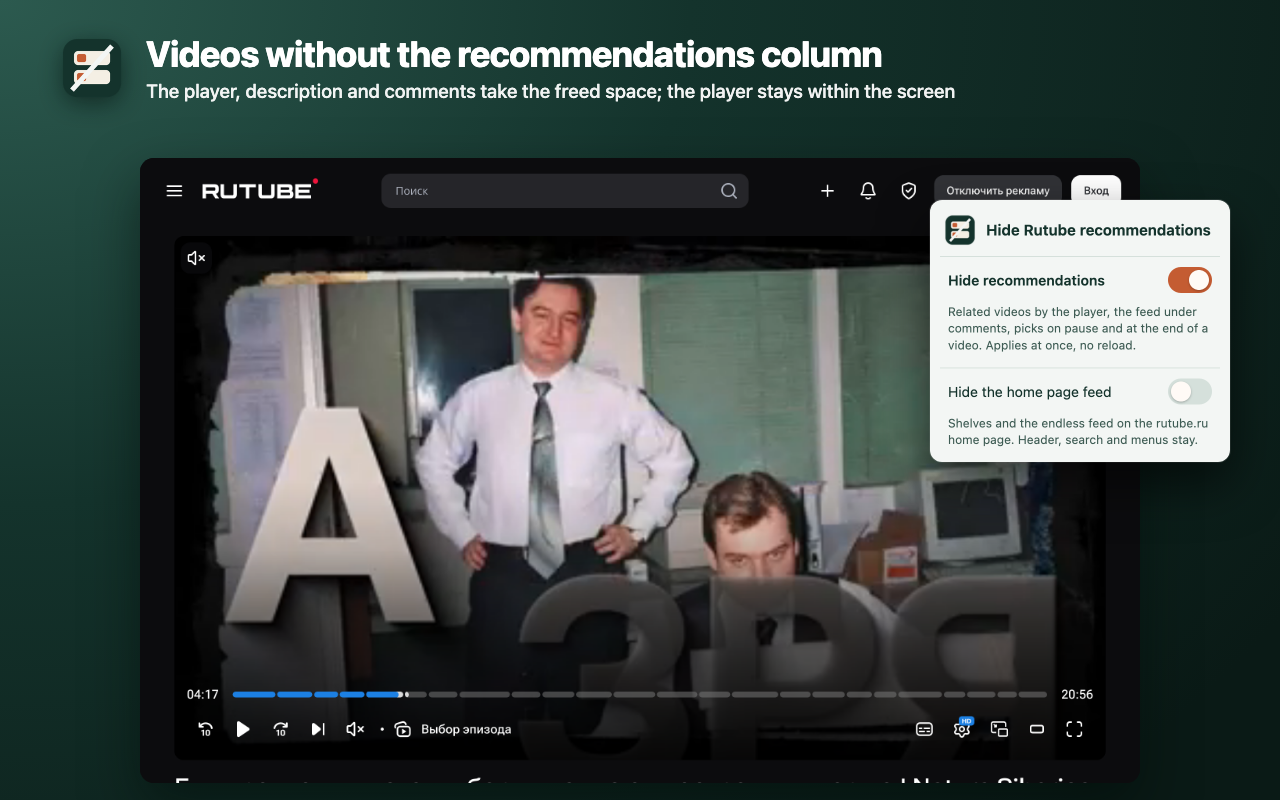Enable the Hide the home page feed toggle

tap(1190, 392)
